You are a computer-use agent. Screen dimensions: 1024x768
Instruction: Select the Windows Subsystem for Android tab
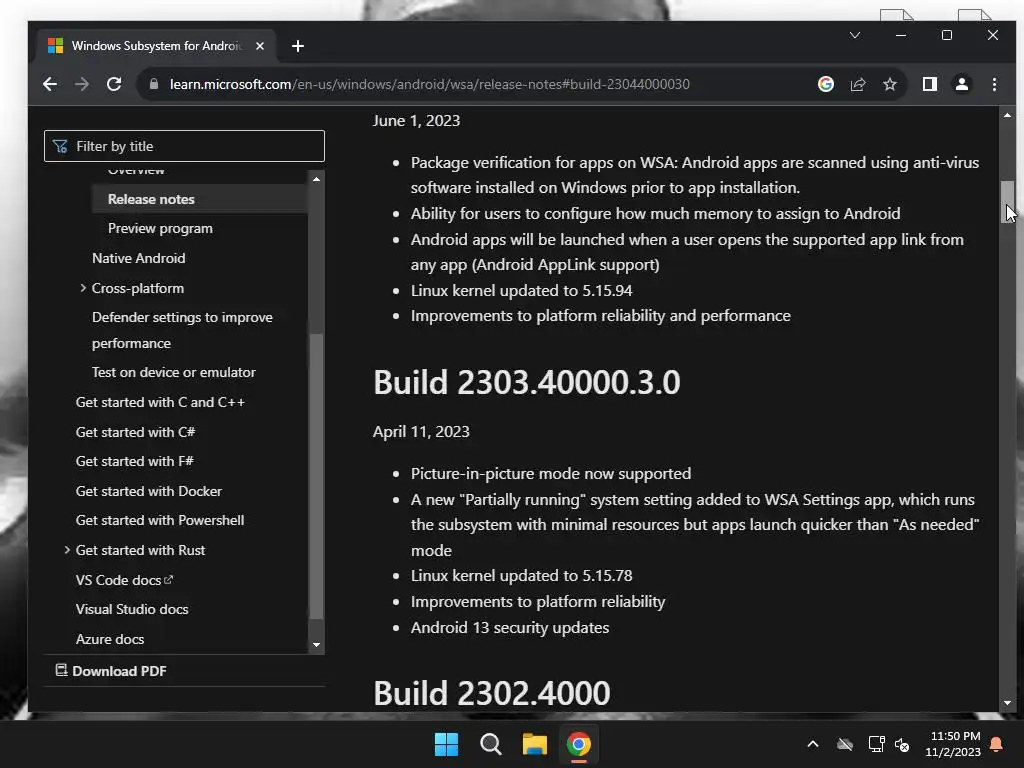coord(157,46)
